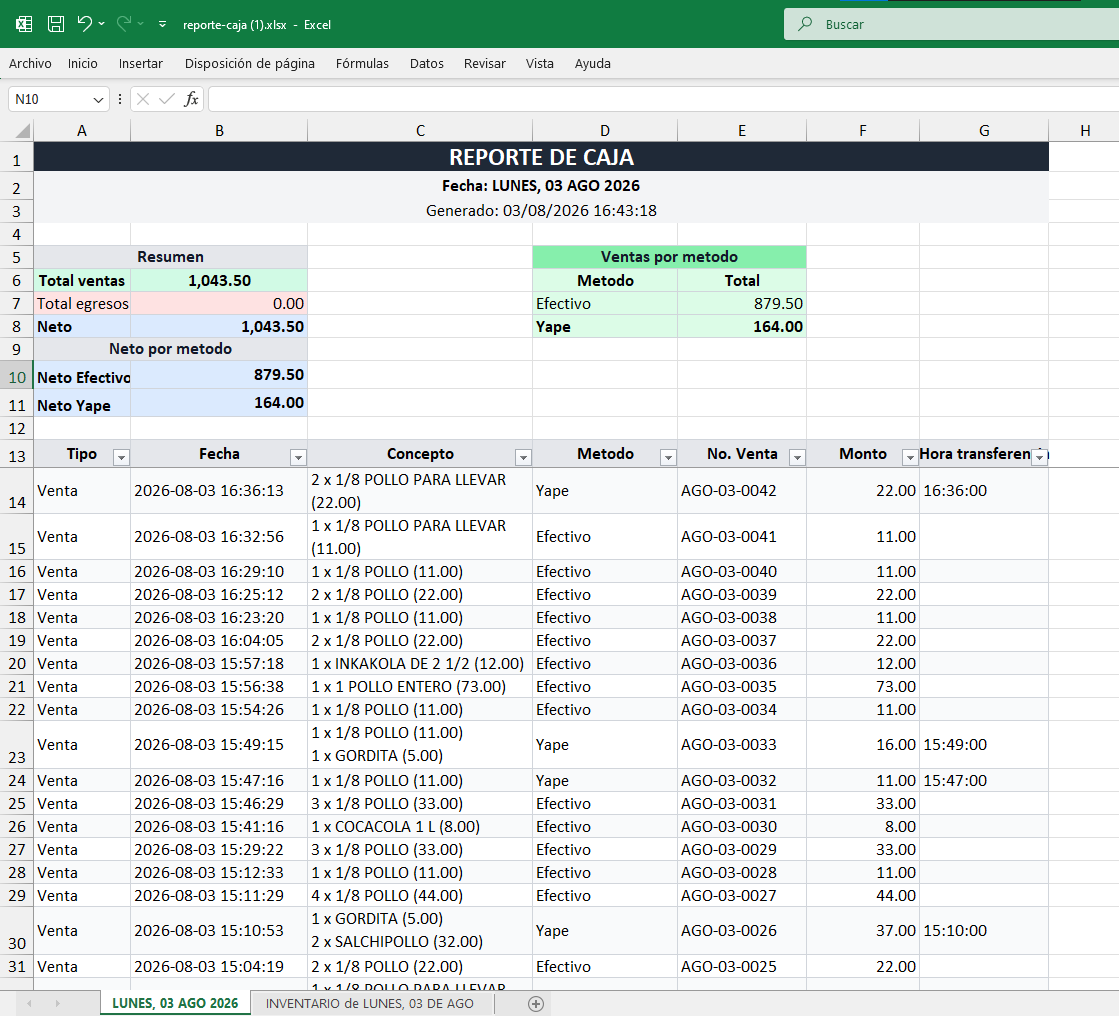Open the Hora transferencia filter dropdown
Viewport: 1119px width, 1016px height.
point(1040,458)
